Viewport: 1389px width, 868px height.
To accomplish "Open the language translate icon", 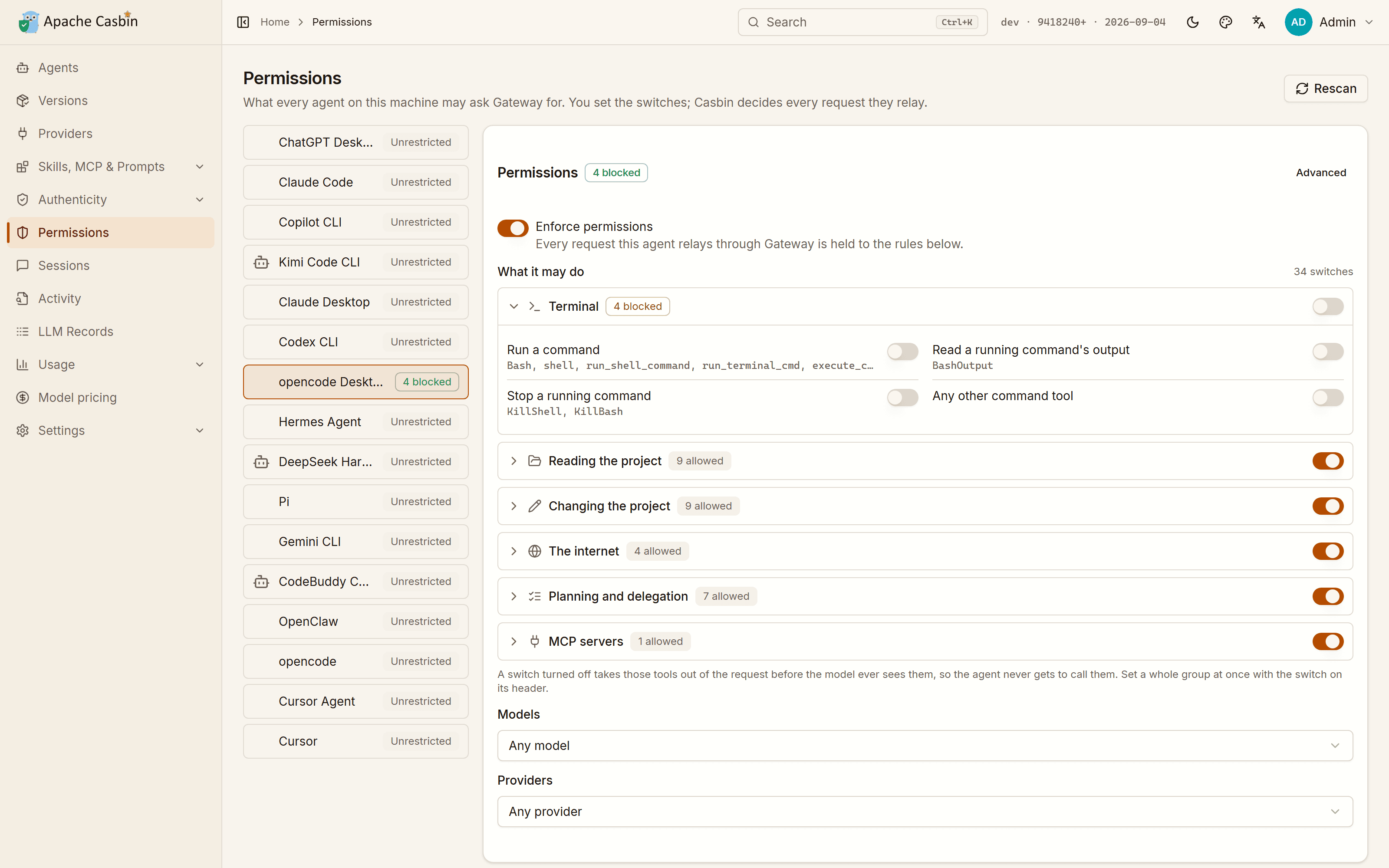I will point(1259,22).
